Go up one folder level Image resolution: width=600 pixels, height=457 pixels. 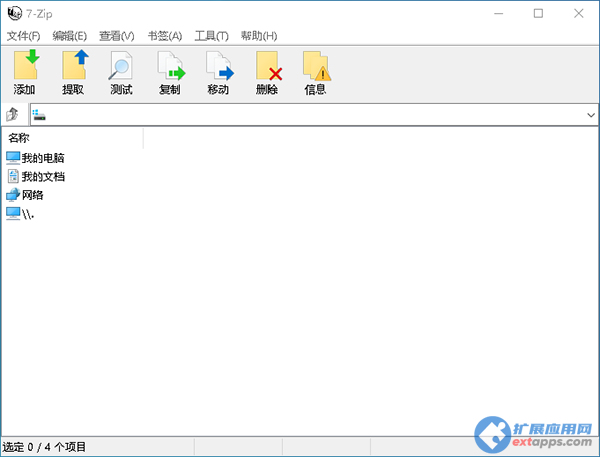tap(13, 114)
